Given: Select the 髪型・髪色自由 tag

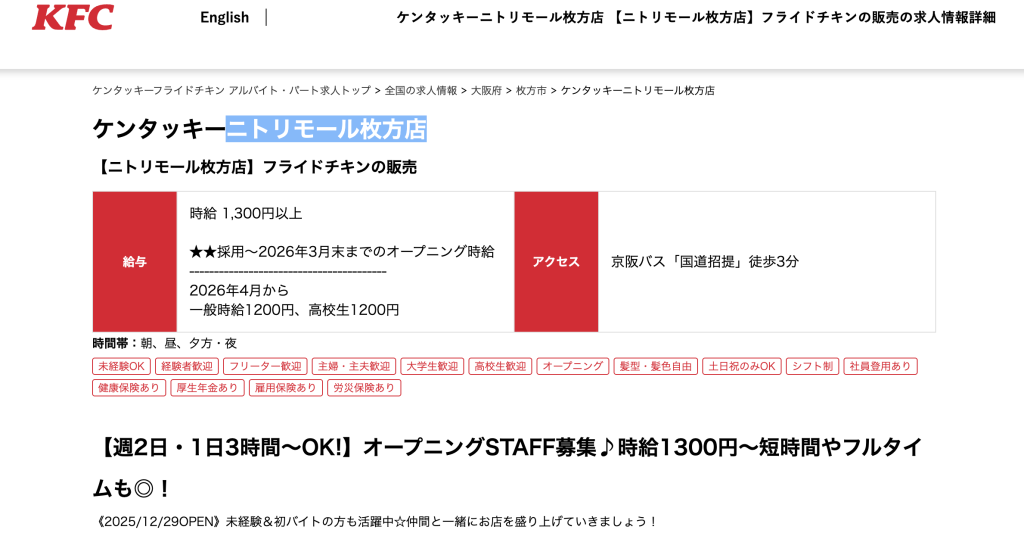Looking at the screenshot, I should (656, 366).
